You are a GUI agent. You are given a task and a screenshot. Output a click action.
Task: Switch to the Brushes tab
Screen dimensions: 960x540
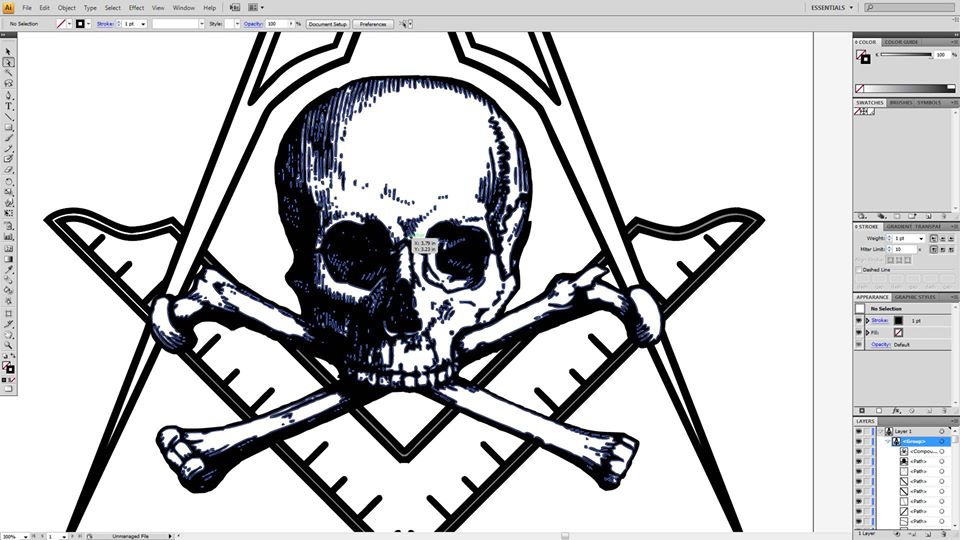901,103
